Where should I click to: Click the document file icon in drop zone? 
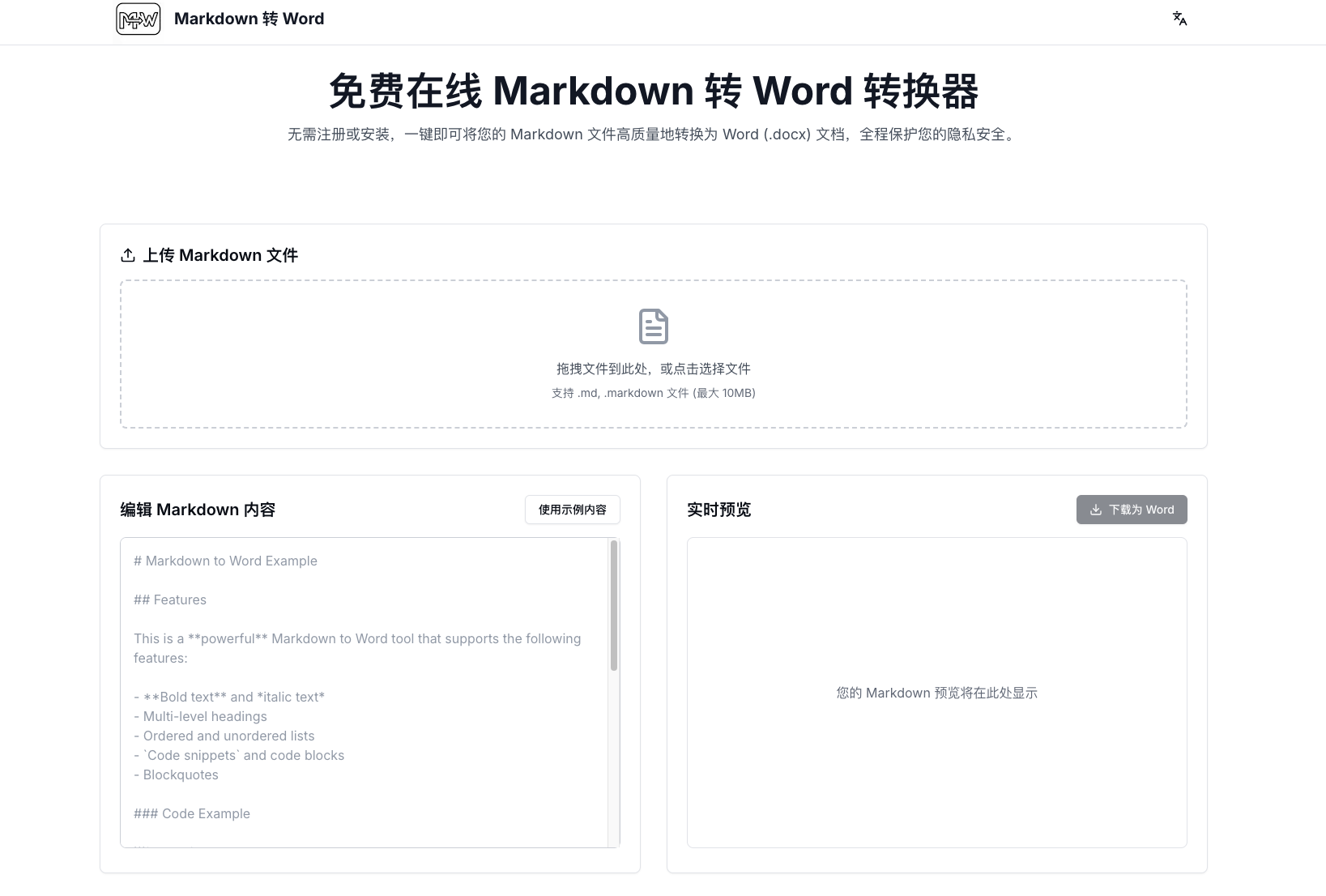(654, 326)
